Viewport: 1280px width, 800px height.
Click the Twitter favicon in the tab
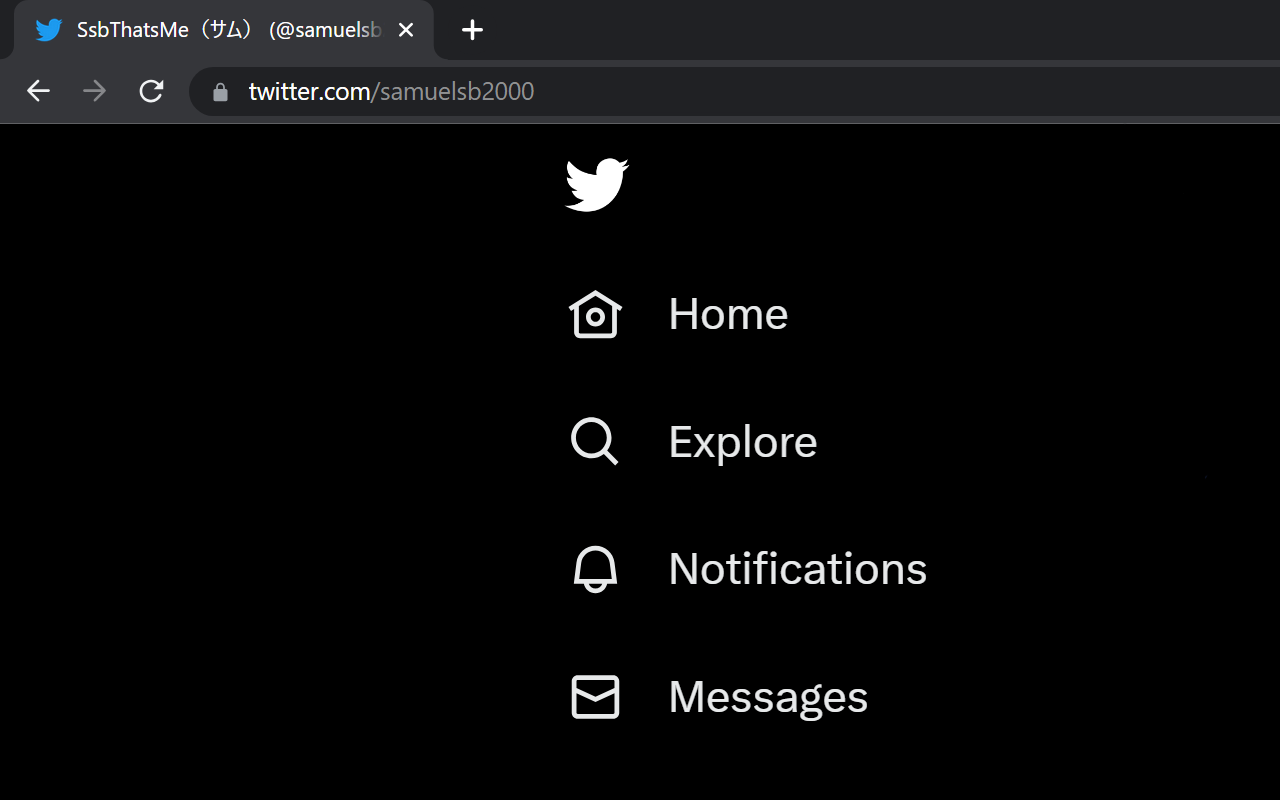(x=48, y=30)
